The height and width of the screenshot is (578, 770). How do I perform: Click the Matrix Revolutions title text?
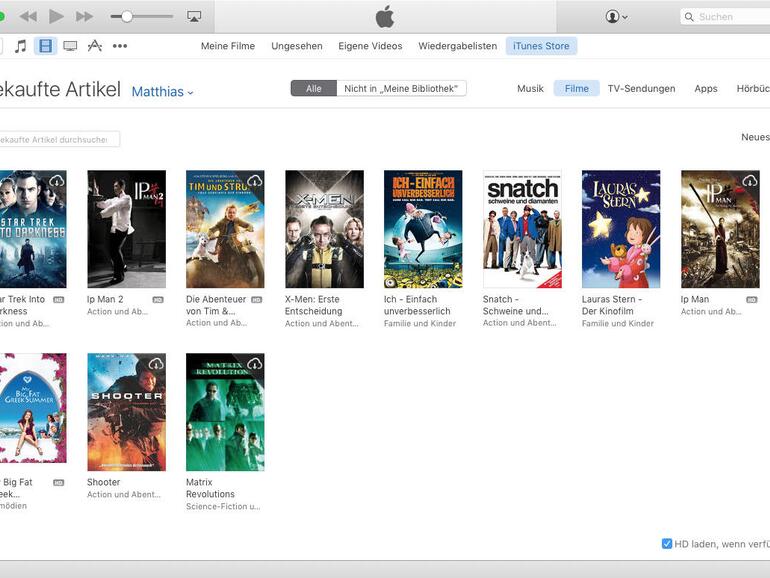click(x=210, y=488)
